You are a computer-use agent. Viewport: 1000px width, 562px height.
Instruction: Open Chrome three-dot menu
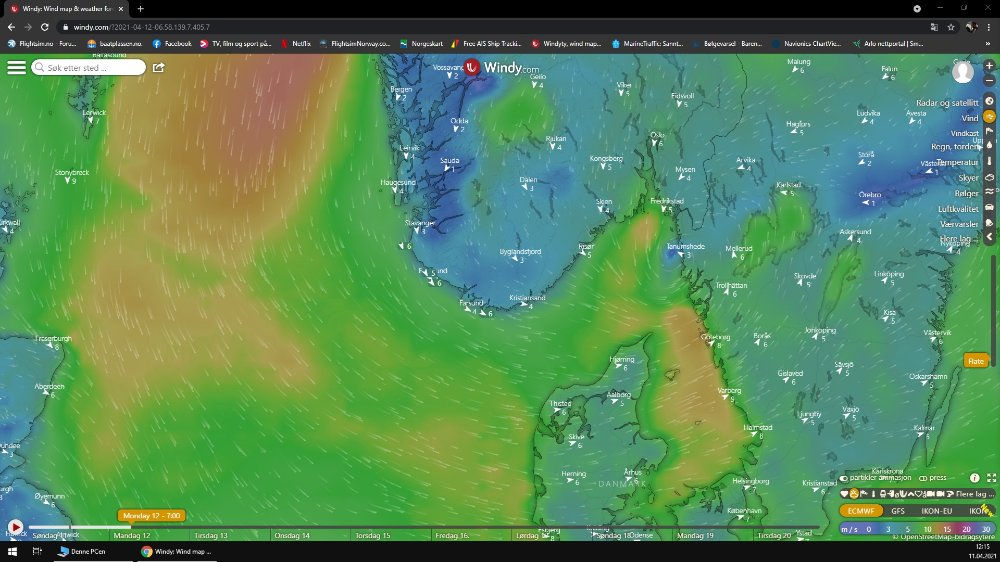pyautogui.click(x=989, y=27)
